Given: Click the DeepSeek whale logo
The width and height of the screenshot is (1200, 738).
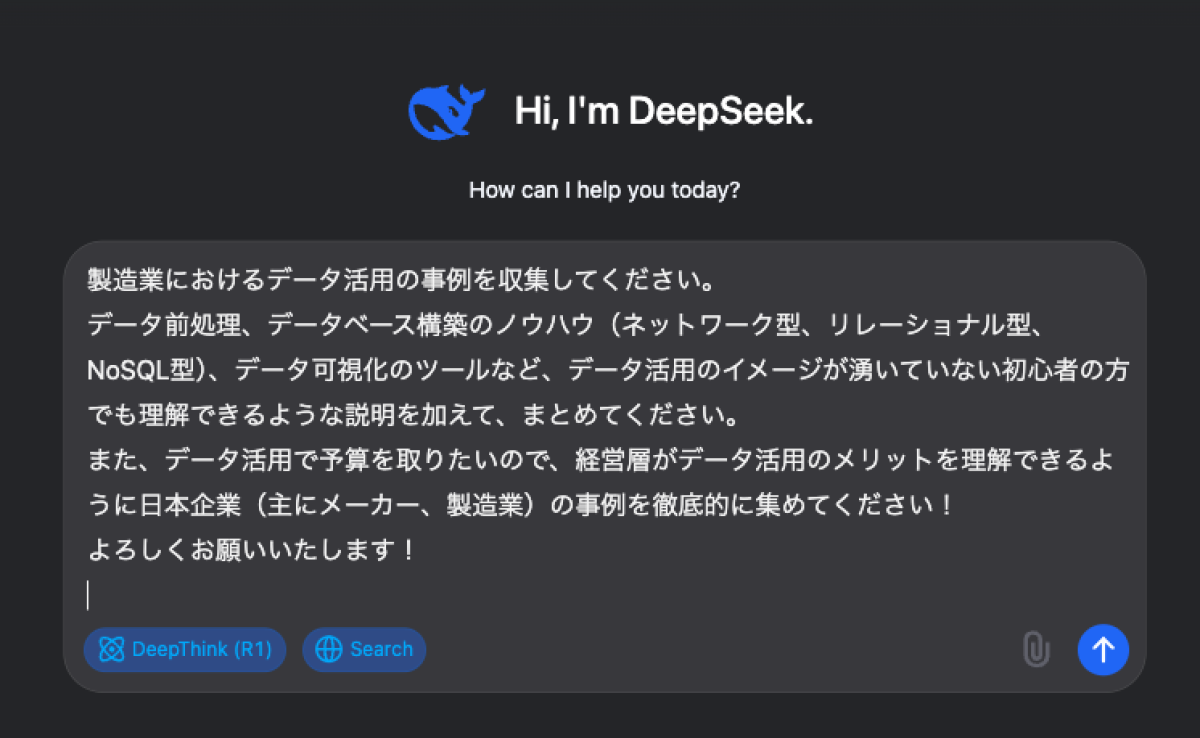Looking at the screenshot, I should pyautogui.click(x=445, y=111).
